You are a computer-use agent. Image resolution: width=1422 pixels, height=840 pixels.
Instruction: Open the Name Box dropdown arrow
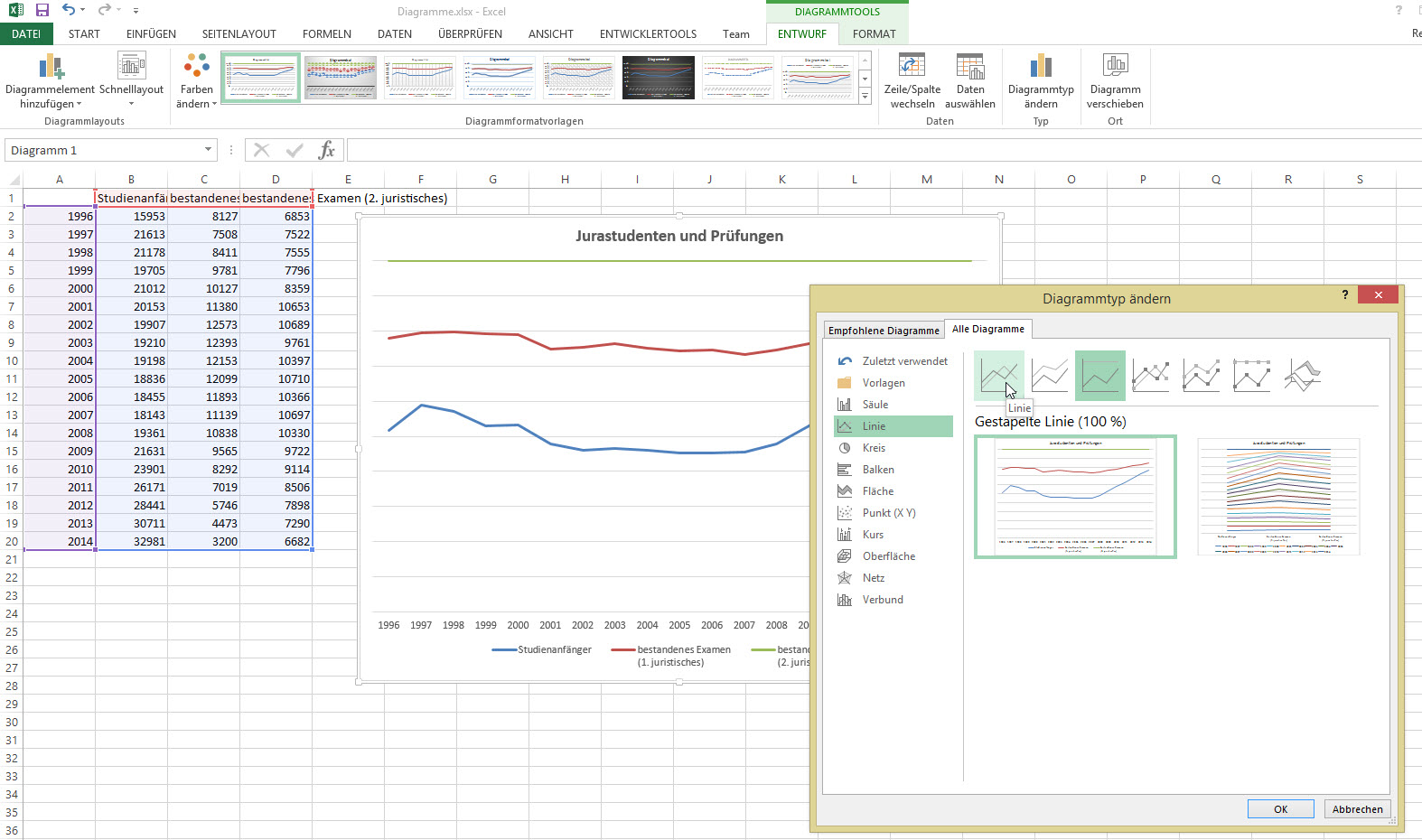208,150
